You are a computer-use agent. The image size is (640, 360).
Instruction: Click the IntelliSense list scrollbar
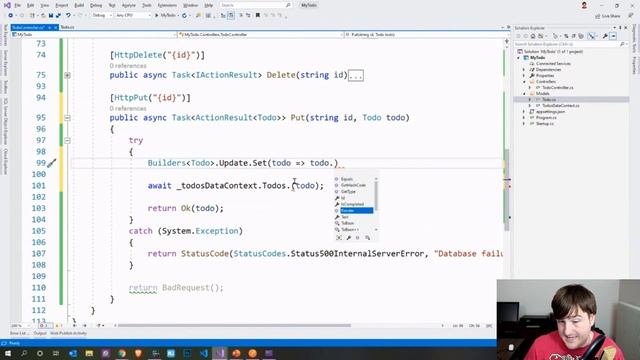376,196
